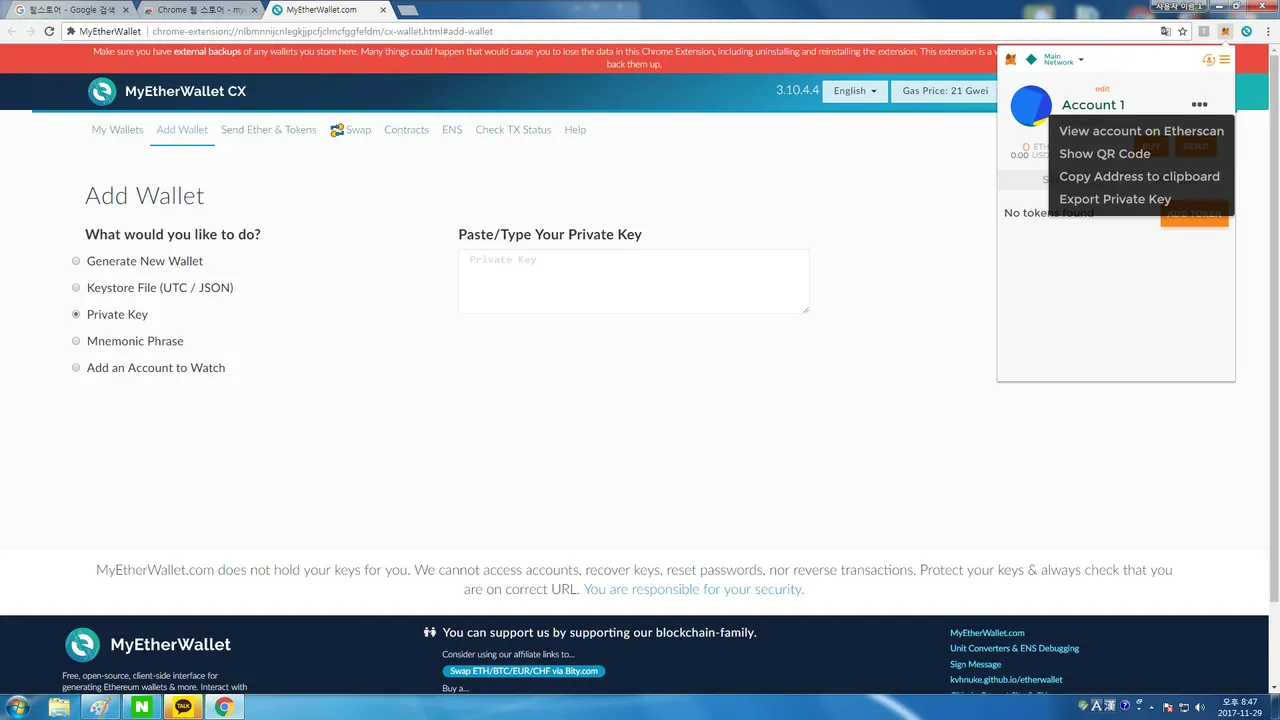Open a new browser tab
The image size is (1280, 720).
(407, 10)
